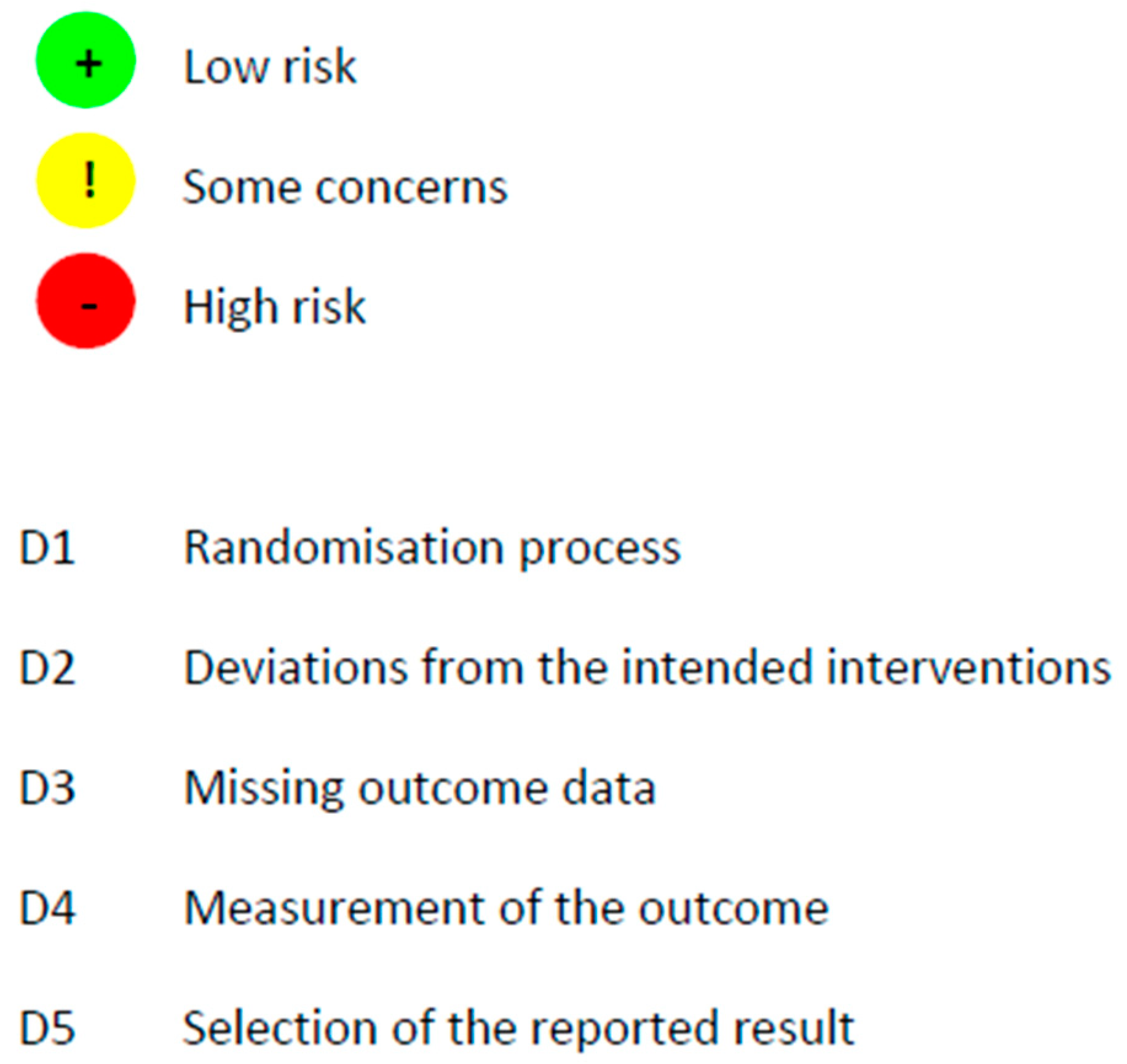This screenshot has width=1127, height=1064.
Task: Click the word 'data' in D3 row
Action: 609,788
